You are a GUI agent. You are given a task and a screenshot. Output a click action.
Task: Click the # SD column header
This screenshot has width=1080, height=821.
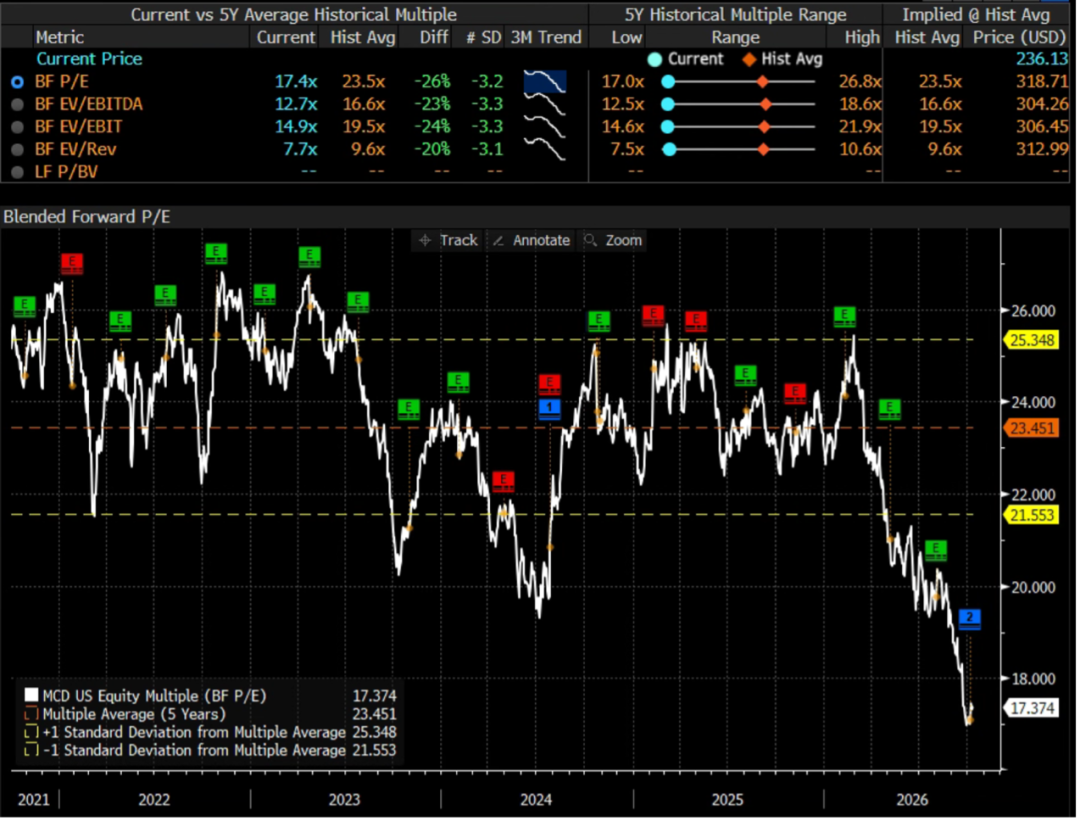484,37
